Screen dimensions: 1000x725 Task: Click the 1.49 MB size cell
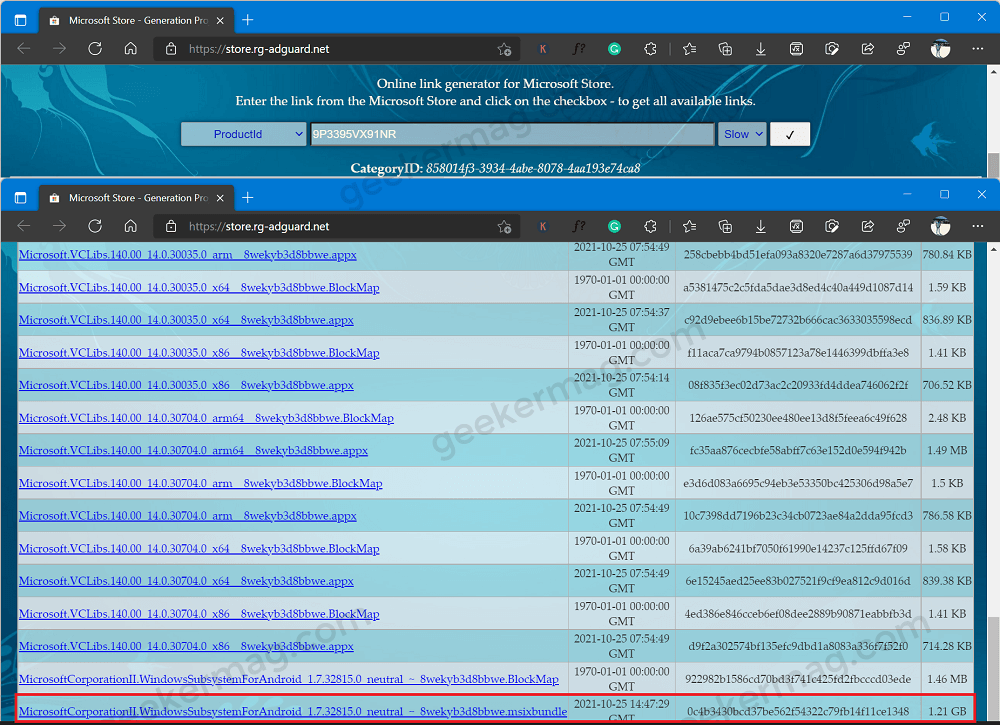tap(946, 450)
